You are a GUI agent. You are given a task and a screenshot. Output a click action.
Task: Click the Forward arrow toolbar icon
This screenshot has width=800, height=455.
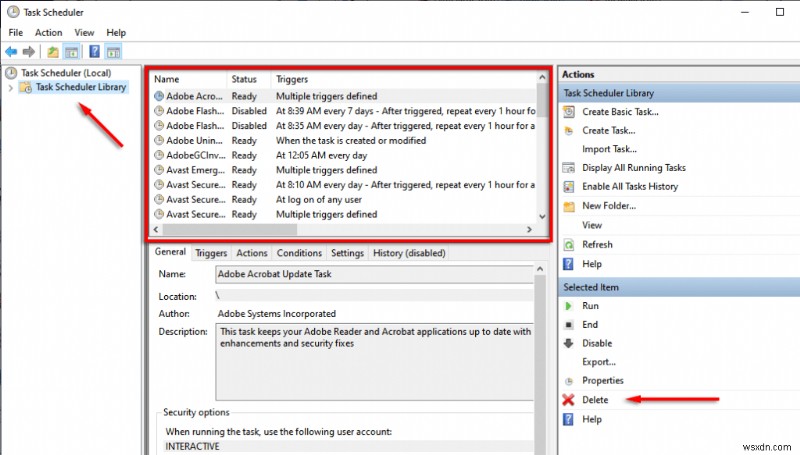click(x=29, y=52)
